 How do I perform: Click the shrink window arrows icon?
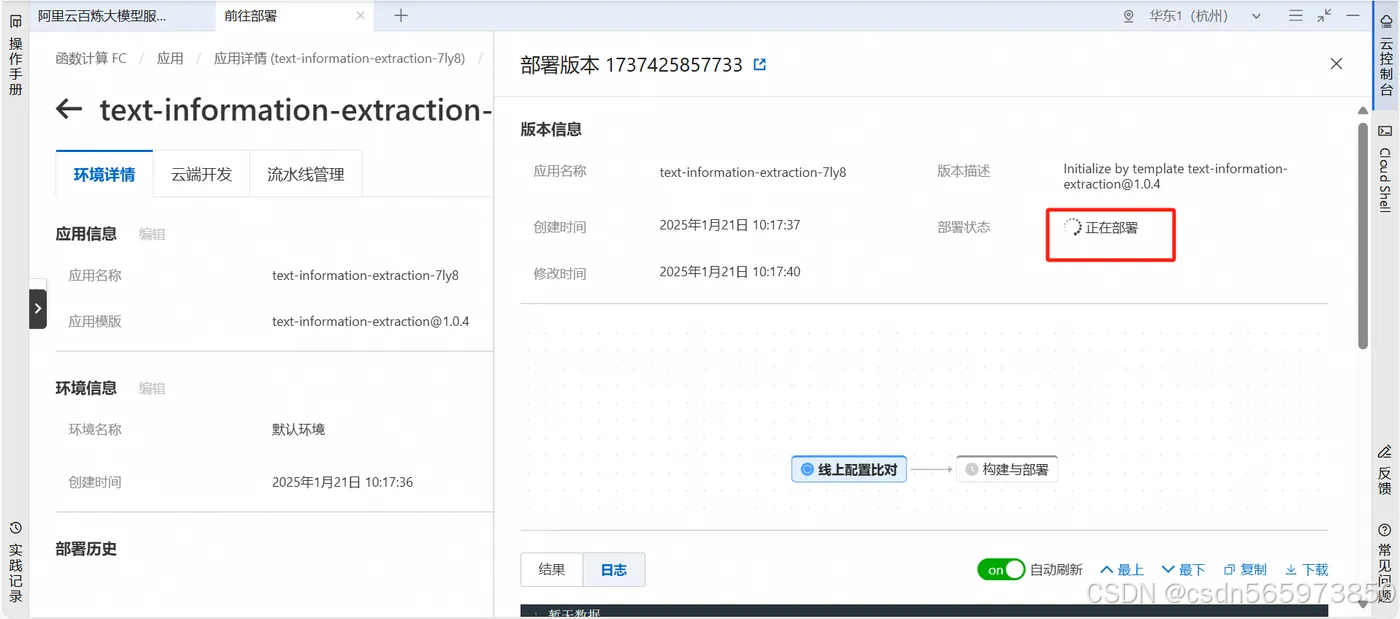pos(1325,16)
